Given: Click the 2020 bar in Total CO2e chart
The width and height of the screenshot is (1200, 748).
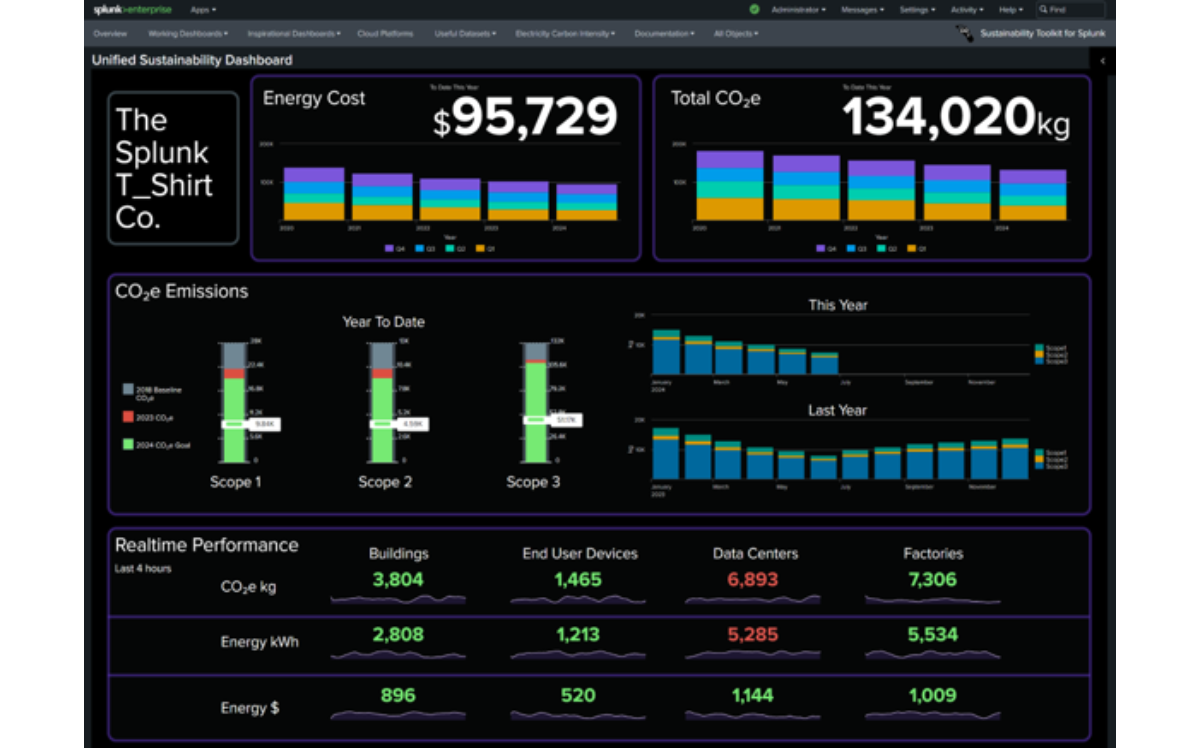Looking at the screenshot, I should [730, 186].
